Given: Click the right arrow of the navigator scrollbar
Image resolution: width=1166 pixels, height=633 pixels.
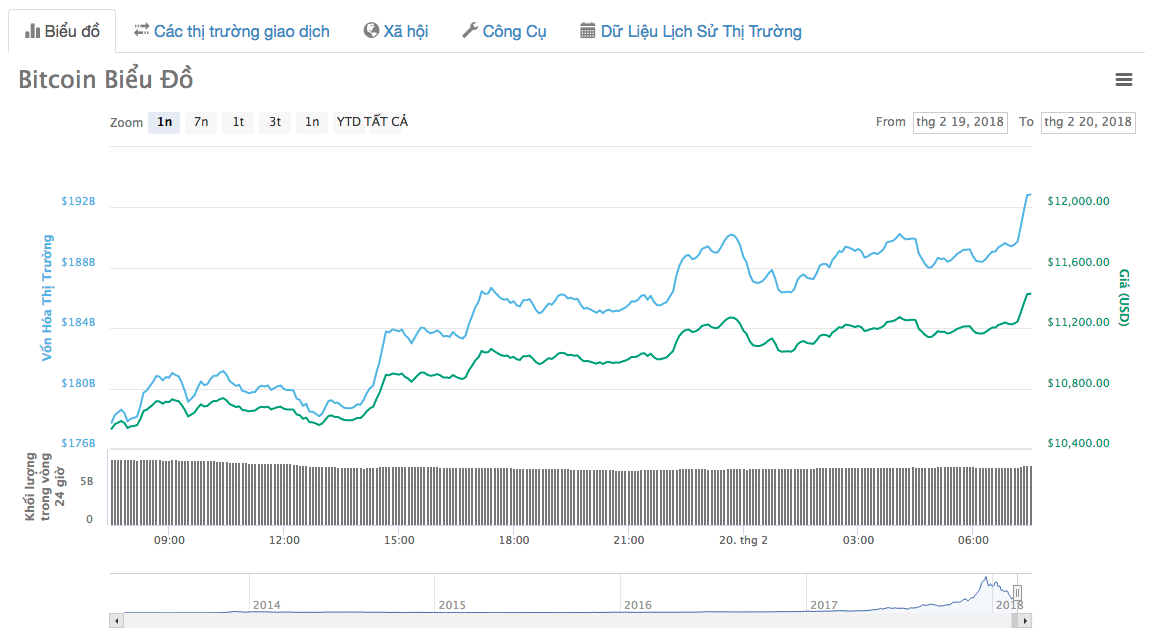Looking at the screenshot, I should click(1025, 620).
